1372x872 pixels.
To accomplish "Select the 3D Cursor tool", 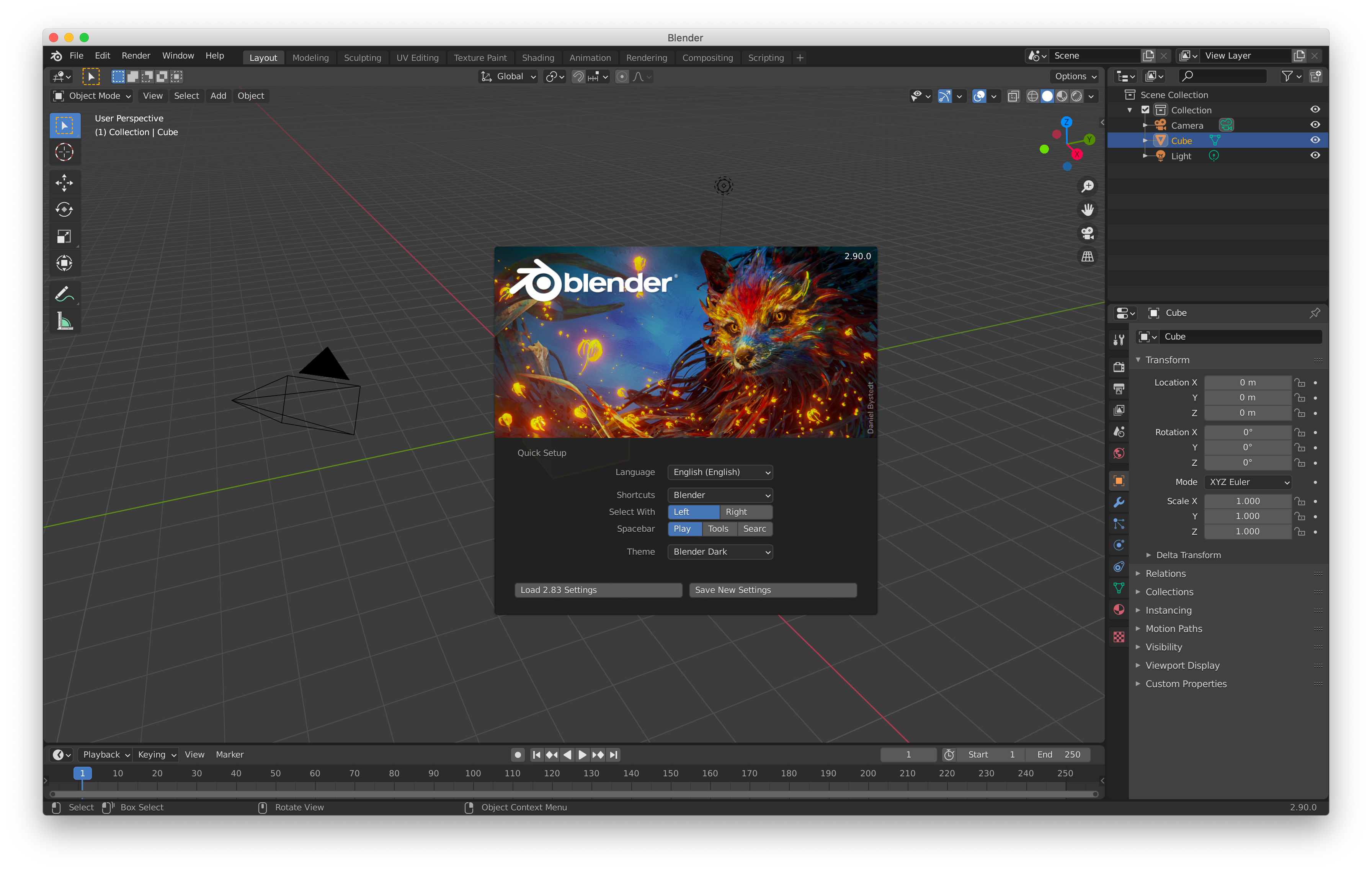I will click(64, 152).
